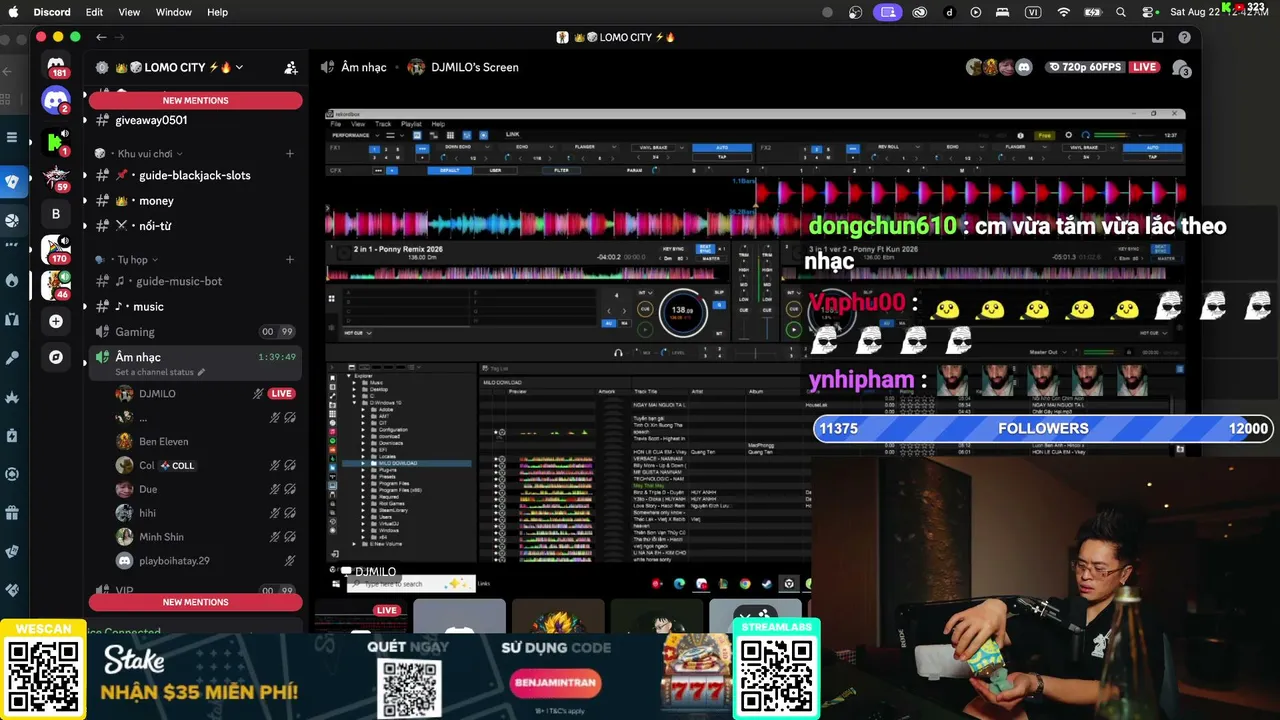
Task: Open macOS Wi-Fi status icon
Action: click(1063, 12)
